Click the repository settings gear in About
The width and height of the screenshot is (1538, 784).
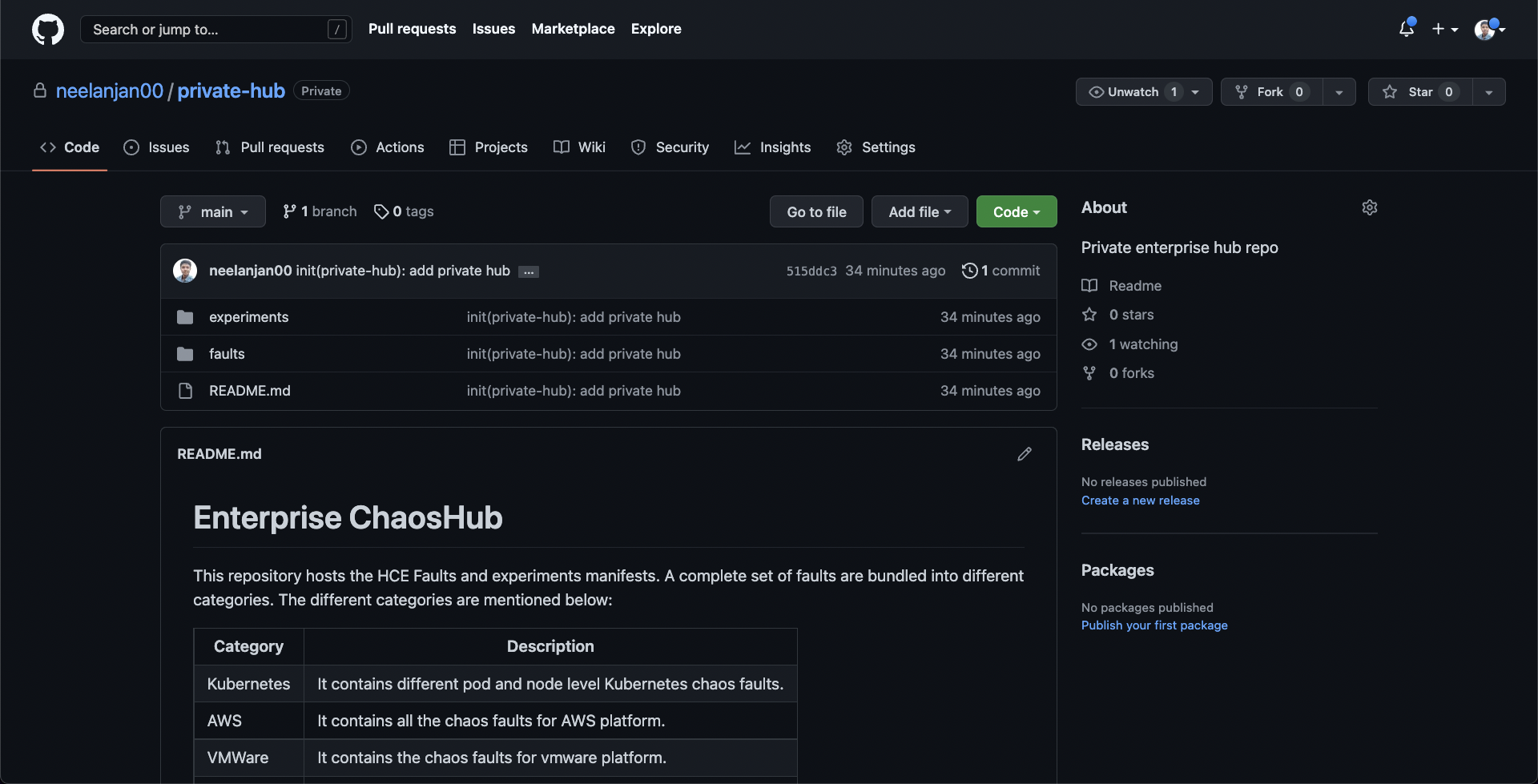click(1370, 207)
